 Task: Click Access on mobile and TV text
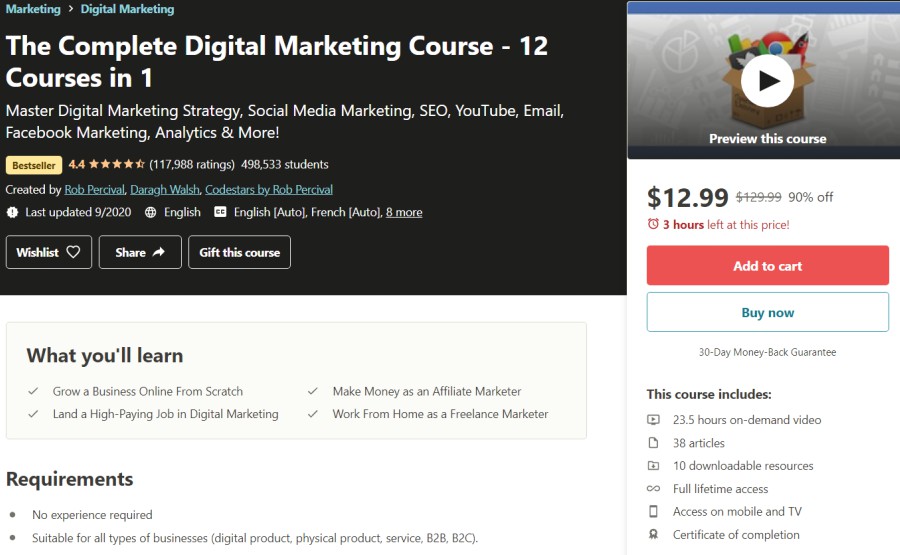[737, 511]
